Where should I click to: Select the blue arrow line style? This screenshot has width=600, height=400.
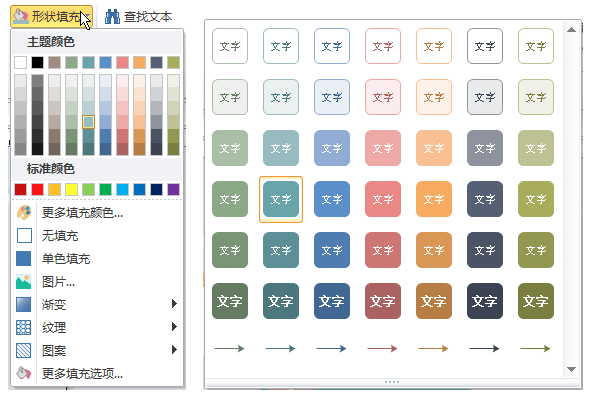pyautogui.click(x=331, y=348)
